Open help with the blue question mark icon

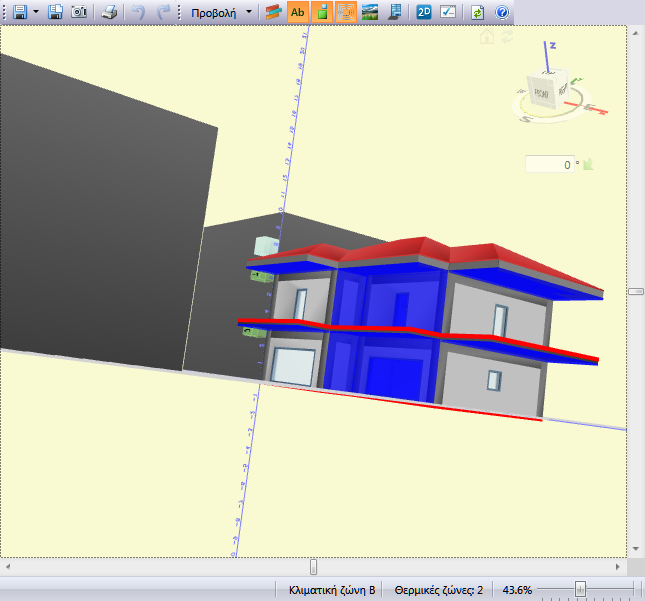click(x=502, y=13)
